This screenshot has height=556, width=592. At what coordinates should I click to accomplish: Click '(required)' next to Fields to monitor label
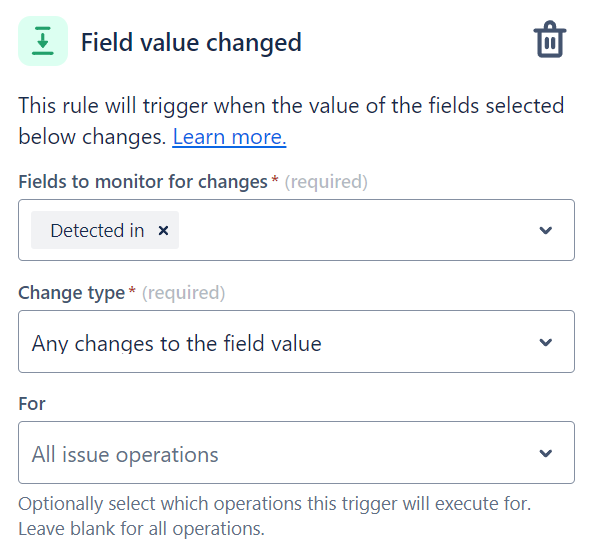(326, 182)
